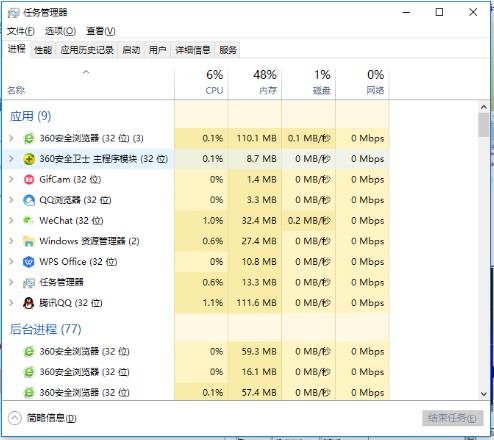Image resolution: width=494 pixels, height=440 pixels.
Task: Switch to the 性能 tab
Action: [x=43, y=50]
